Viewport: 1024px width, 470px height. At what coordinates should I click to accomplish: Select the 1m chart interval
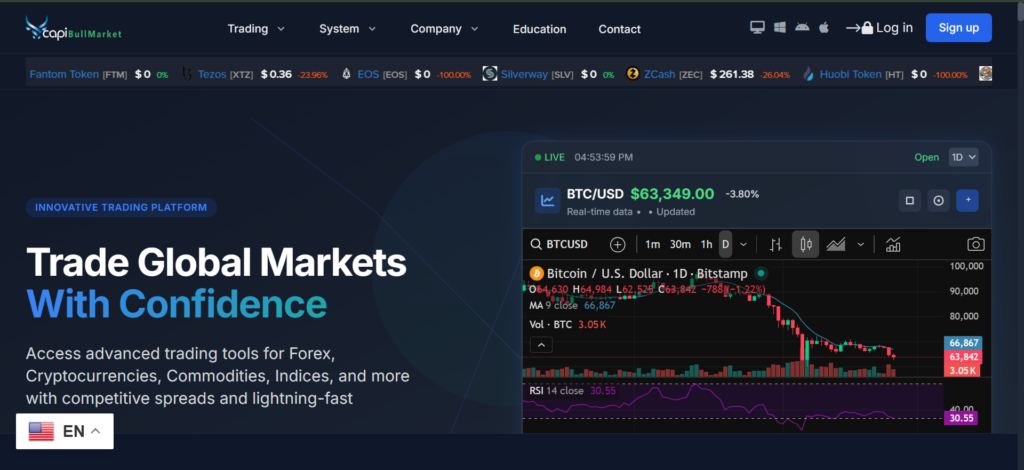click(652, 244)
